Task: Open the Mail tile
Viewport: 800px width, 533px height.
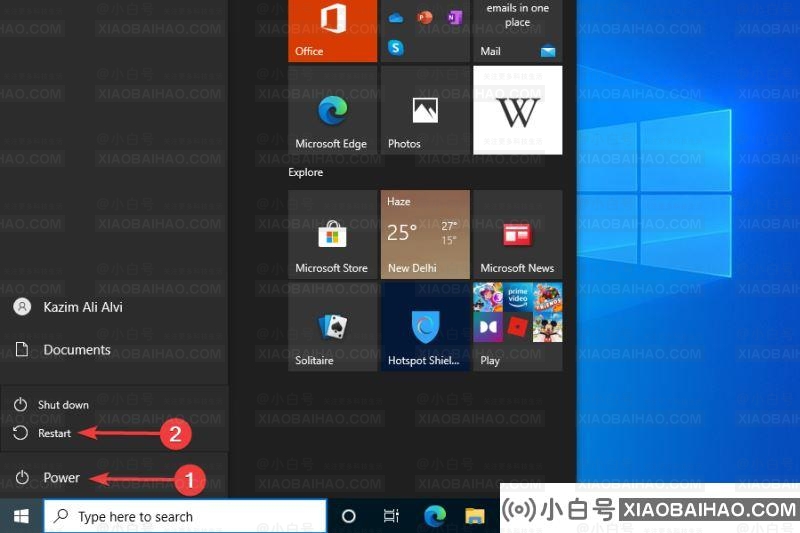Action: click(x=517, y=31)
